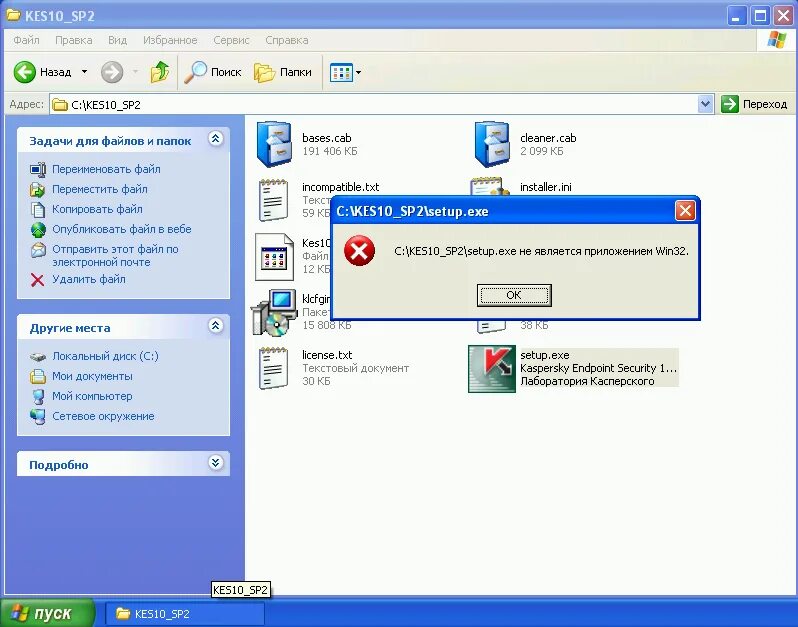The height and width of the screenshot is (627, 798).
Task: Click the Пуск start button
Action: [47, 613]
